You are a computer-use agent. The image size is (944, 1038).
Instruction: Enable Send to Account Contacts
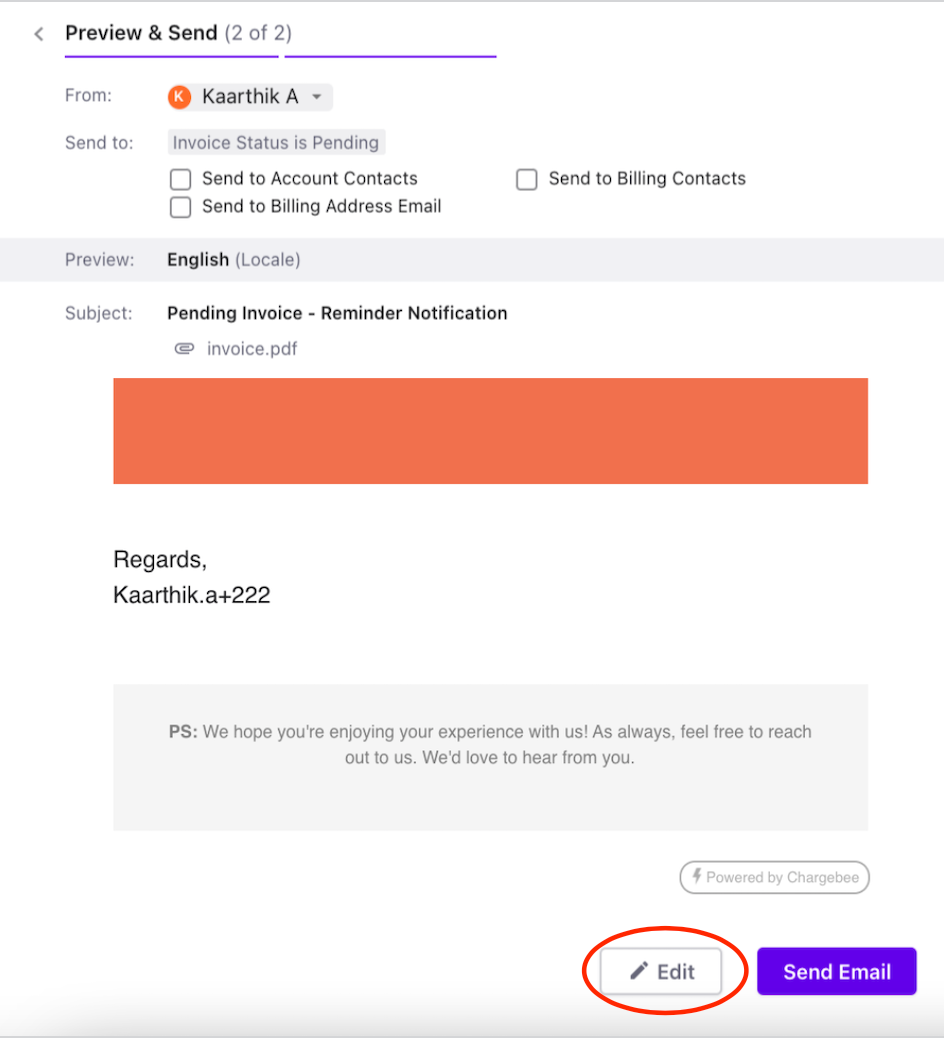[181, 179]
